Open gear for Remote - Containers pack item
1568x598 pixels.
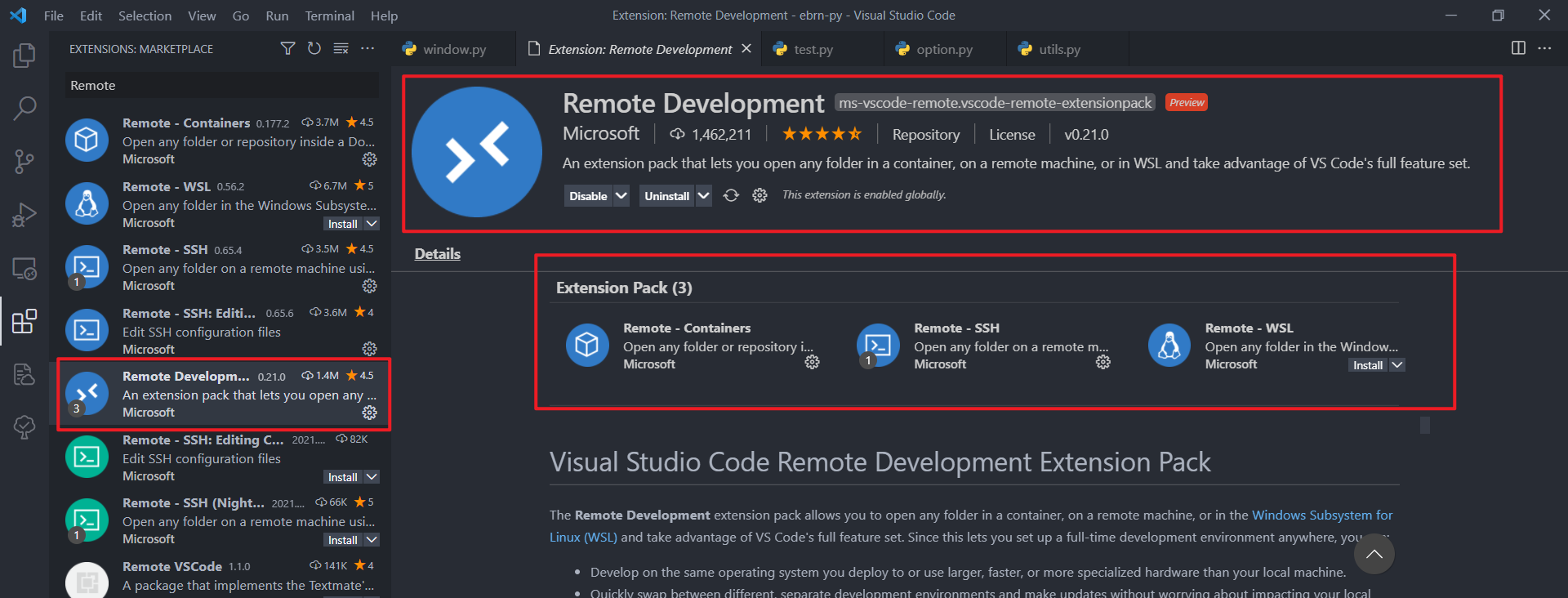pyautogui.click(x=813, y=362)
